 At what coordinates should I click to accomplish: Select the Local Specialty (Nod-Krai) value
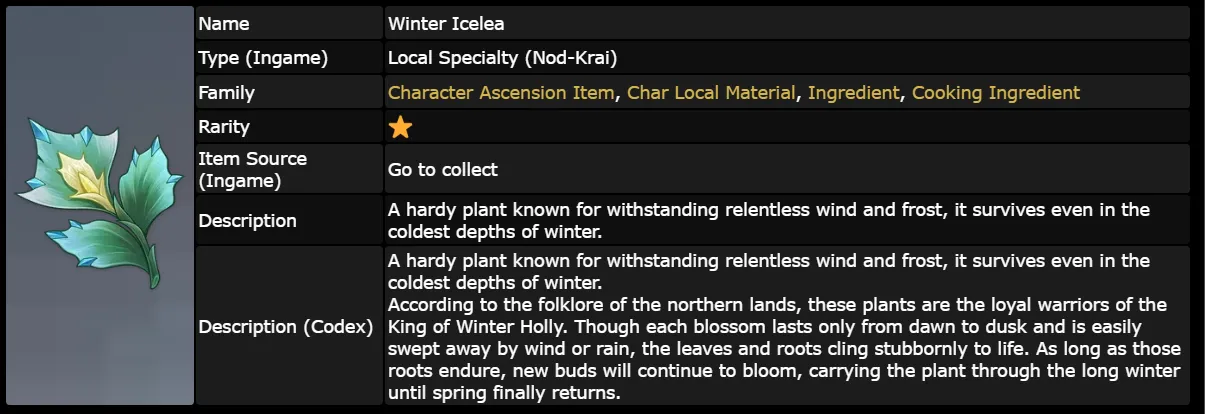click(509, 58)
